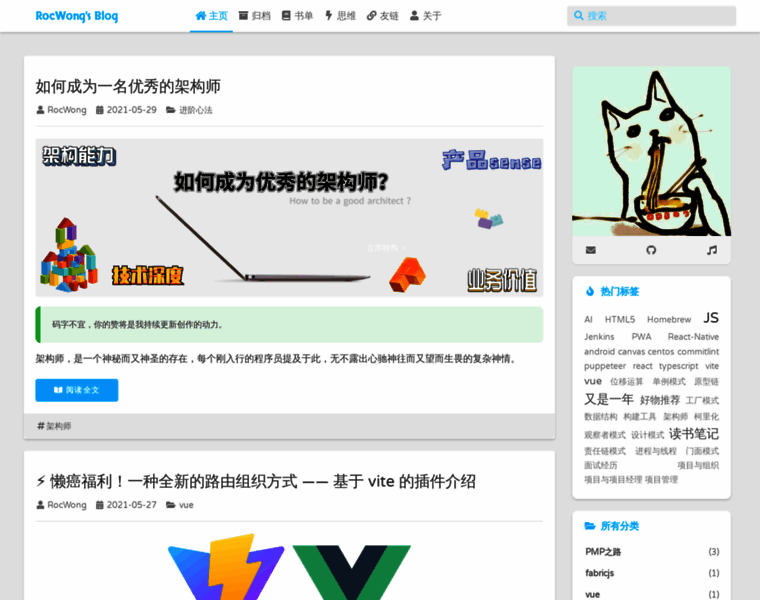Select the commitlint tag

pyautogui.click(x=698, y=351)
